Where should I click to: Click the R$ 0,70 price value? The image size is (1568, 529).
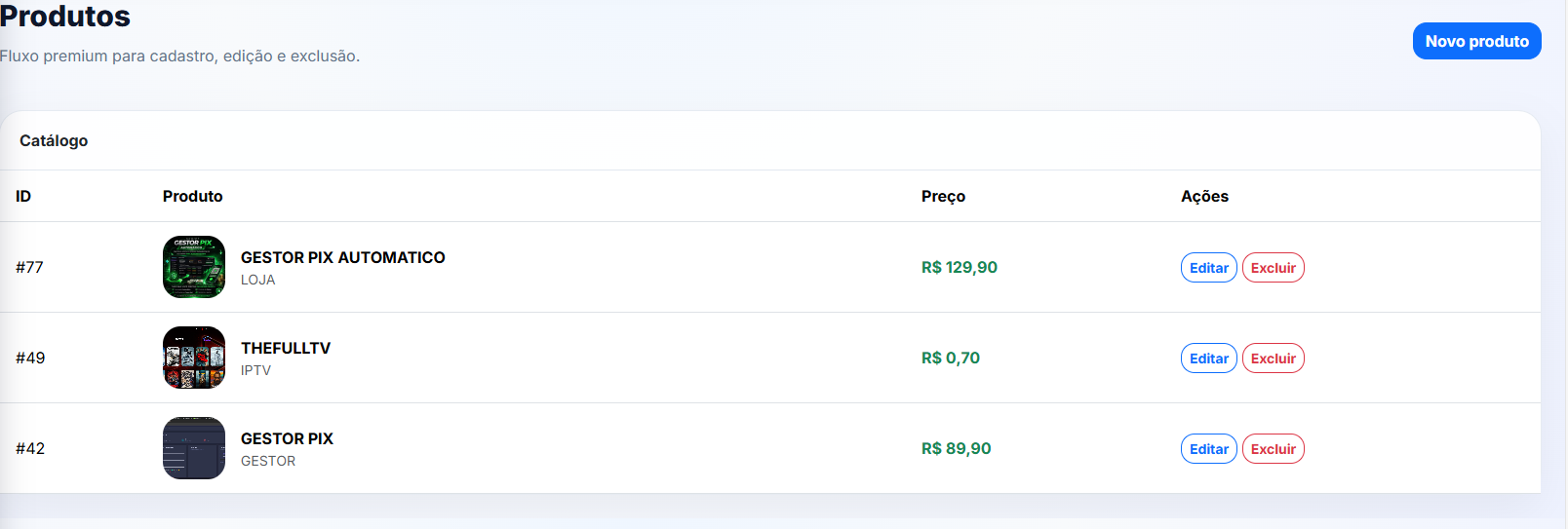coord(950,358)
